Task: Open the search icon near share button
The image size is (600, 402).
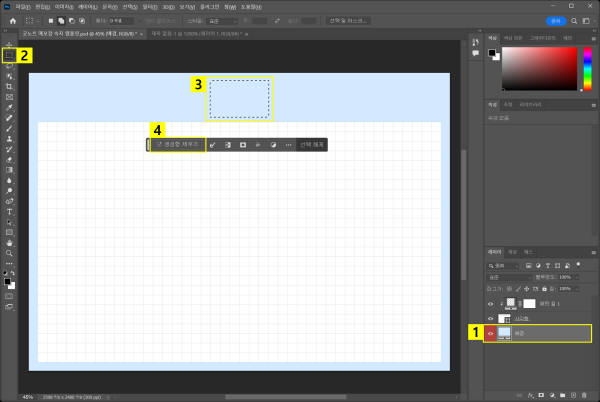Action: click(574, 21)
